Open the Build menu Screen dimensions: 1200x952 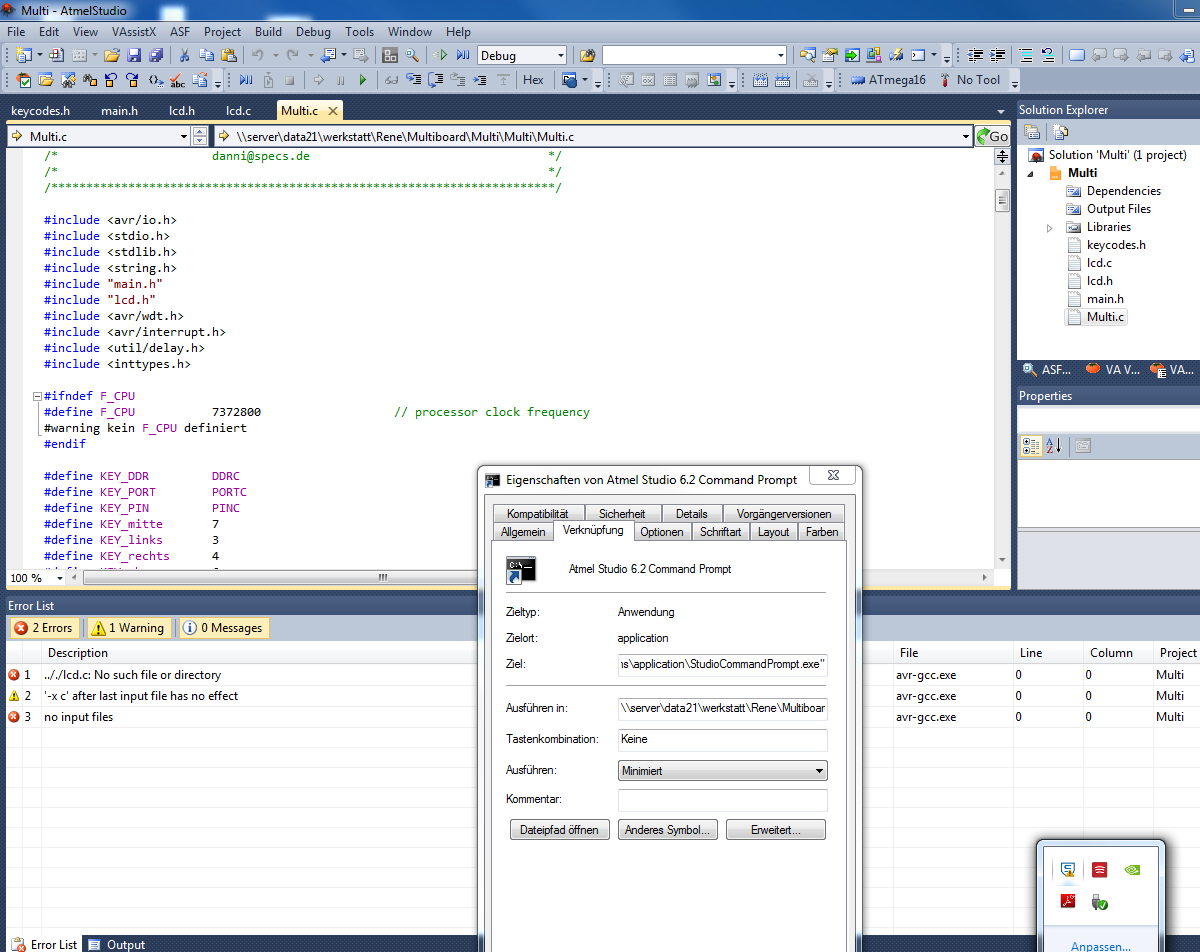pos(268,32)
